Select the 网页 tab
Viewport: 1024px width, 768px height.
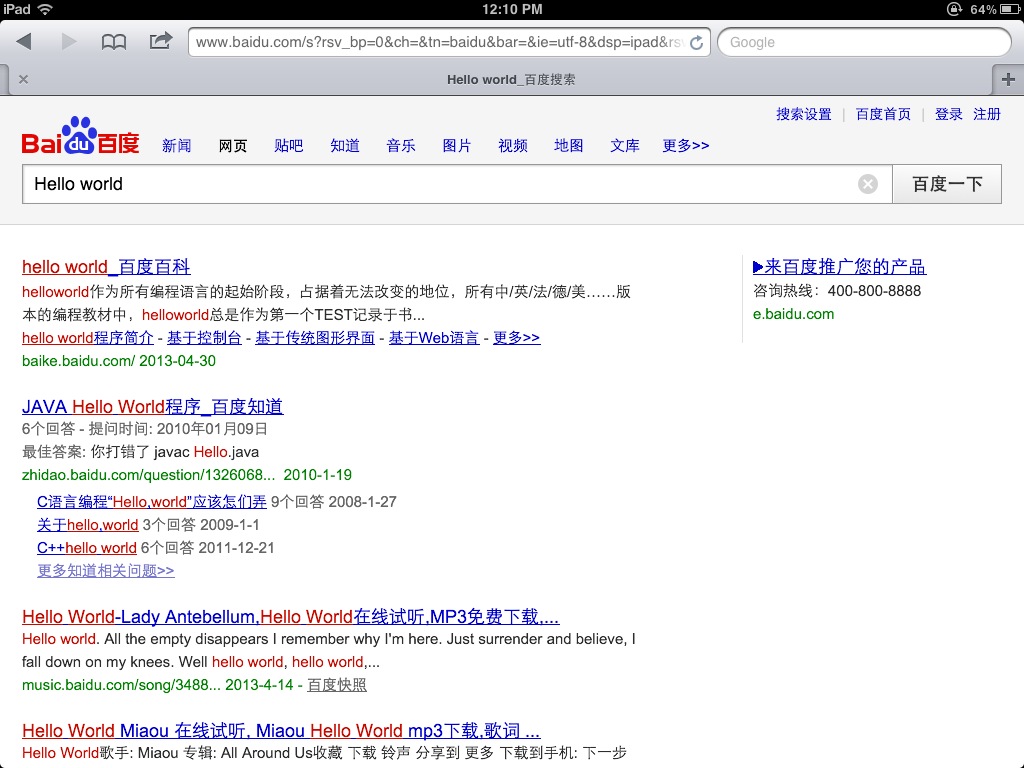232,146
